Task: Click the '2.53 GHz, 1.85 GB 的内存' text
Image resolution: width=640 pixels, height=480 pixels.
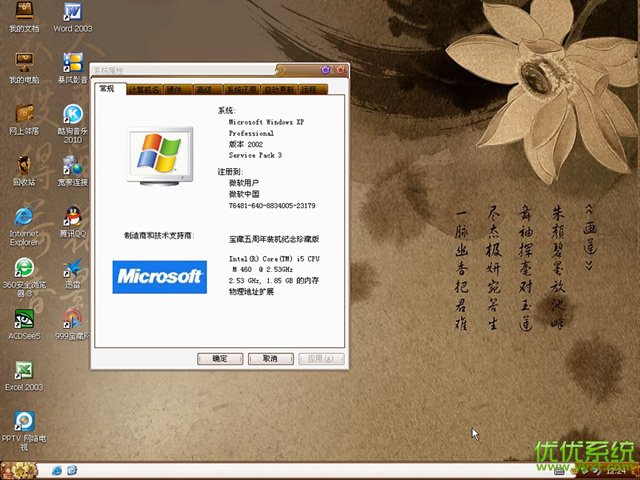Action: 274,281
